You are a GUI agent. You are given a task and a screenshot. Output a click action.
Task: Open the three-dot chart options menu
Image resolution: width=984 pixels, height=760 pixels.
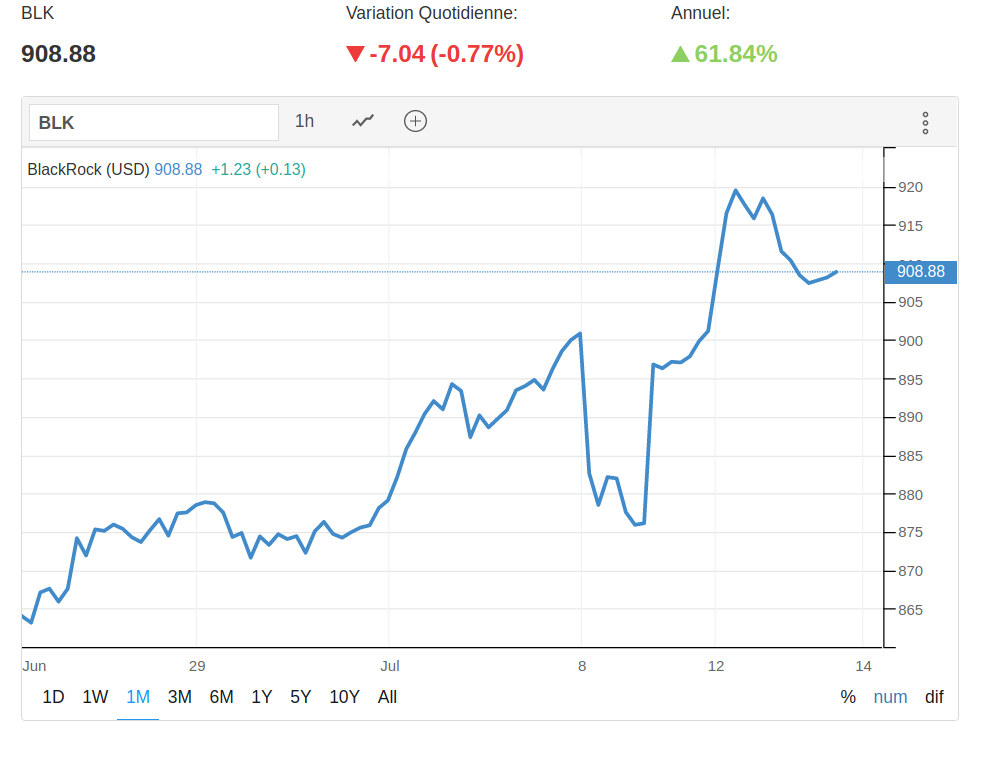(925, 123)
